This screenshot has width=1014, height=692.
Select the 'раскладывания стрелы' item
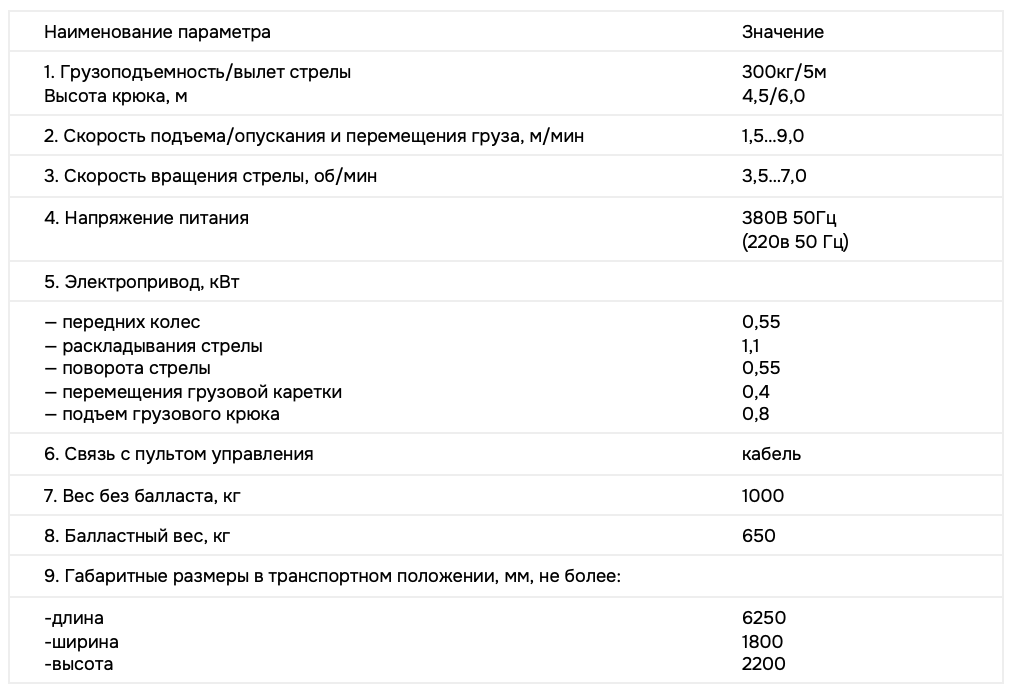(162, 346)
